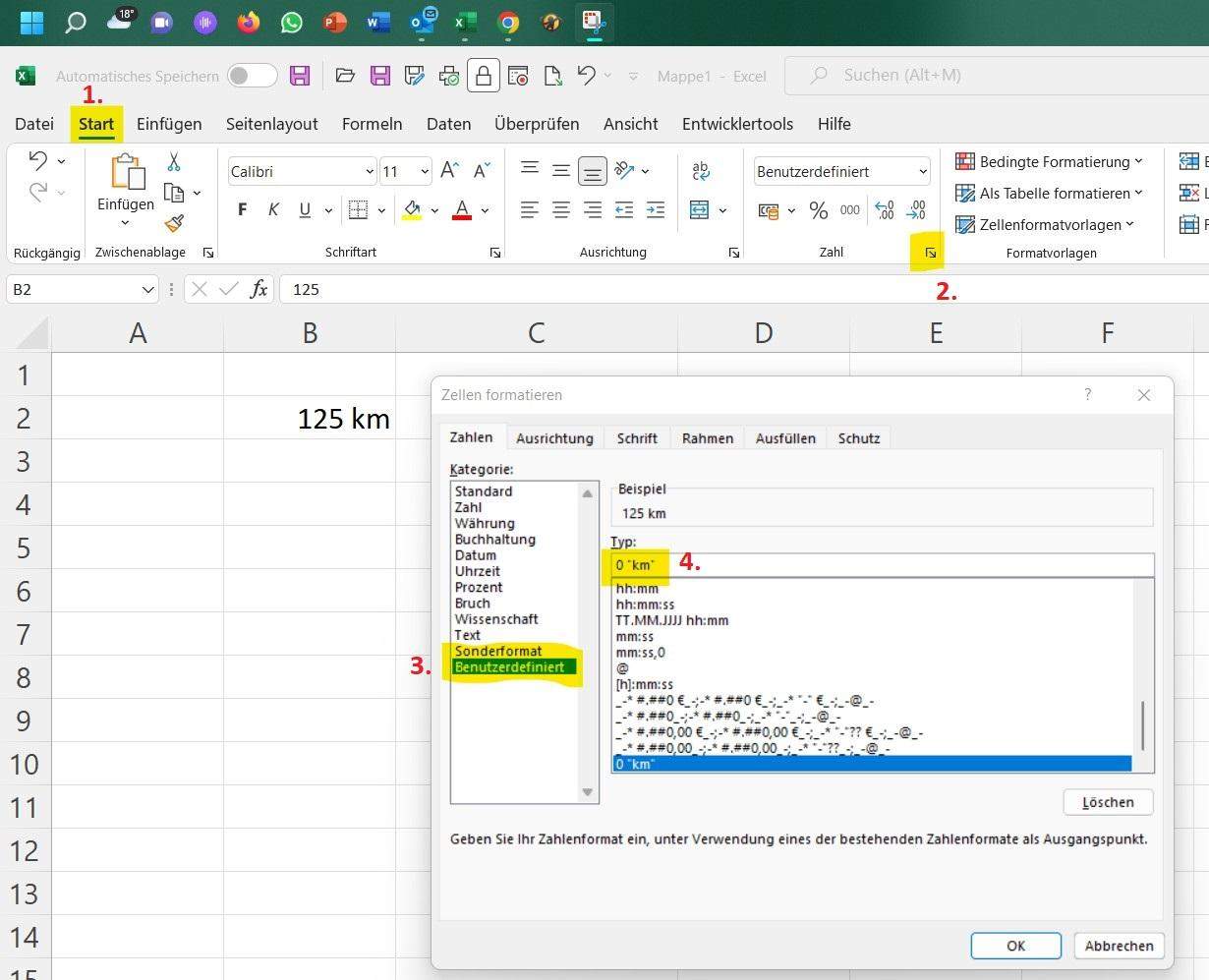Open the Schutz tab in the dialog

click(858, 438)
